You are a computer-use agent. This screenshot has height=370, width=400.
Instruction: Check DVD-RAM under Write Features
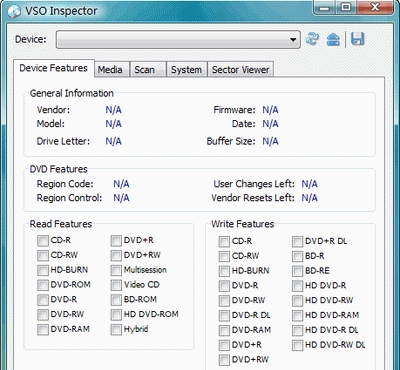(224, 330)
